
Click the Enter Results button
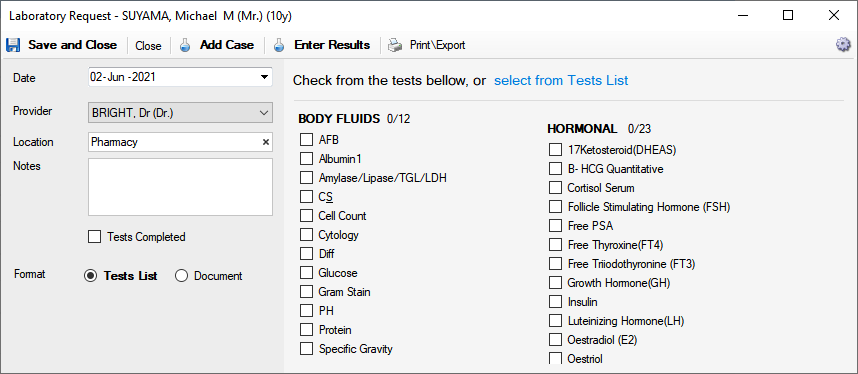332,45
